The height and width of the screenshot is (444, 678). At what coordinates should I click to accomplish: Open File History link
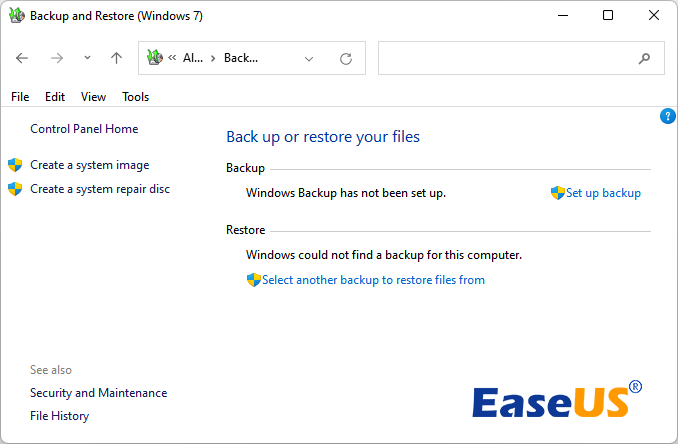pyautogui.click(x=60, y=416)
